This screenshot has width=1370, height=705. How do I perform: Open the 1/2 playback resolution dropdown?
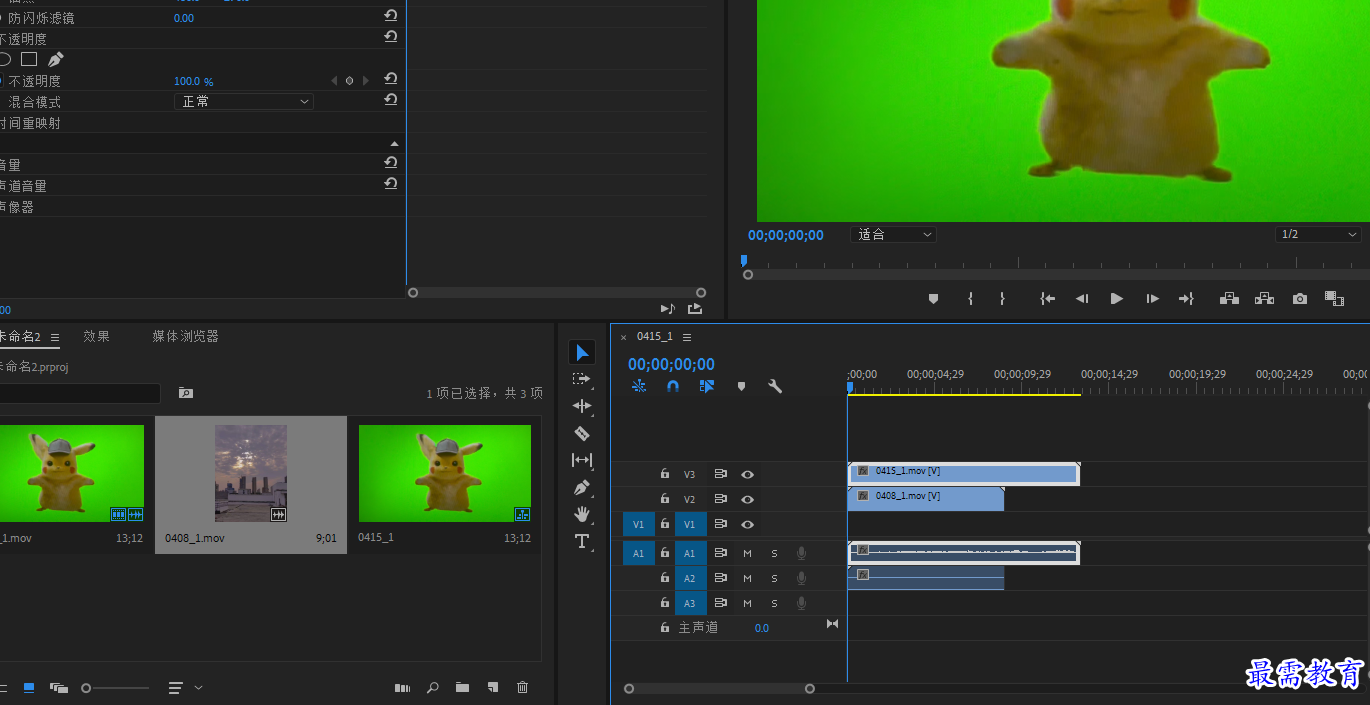tap(1318, 235)
